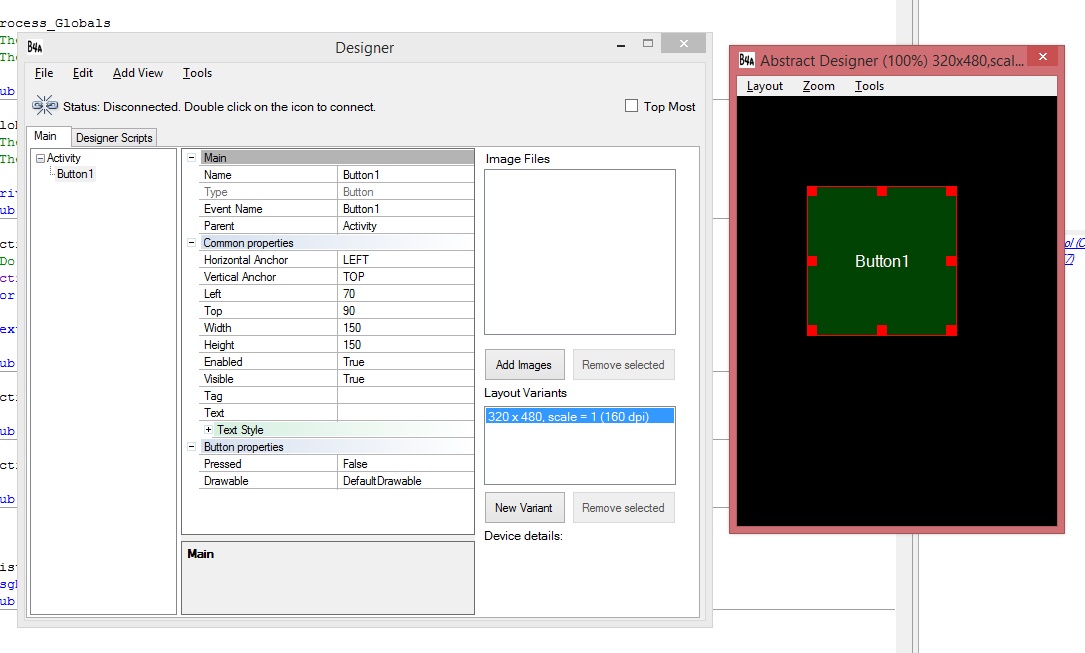Click the top-left red resize handle of Button1
The height and width of the screenshot is (653, 1085).
[x=812, y=191]
